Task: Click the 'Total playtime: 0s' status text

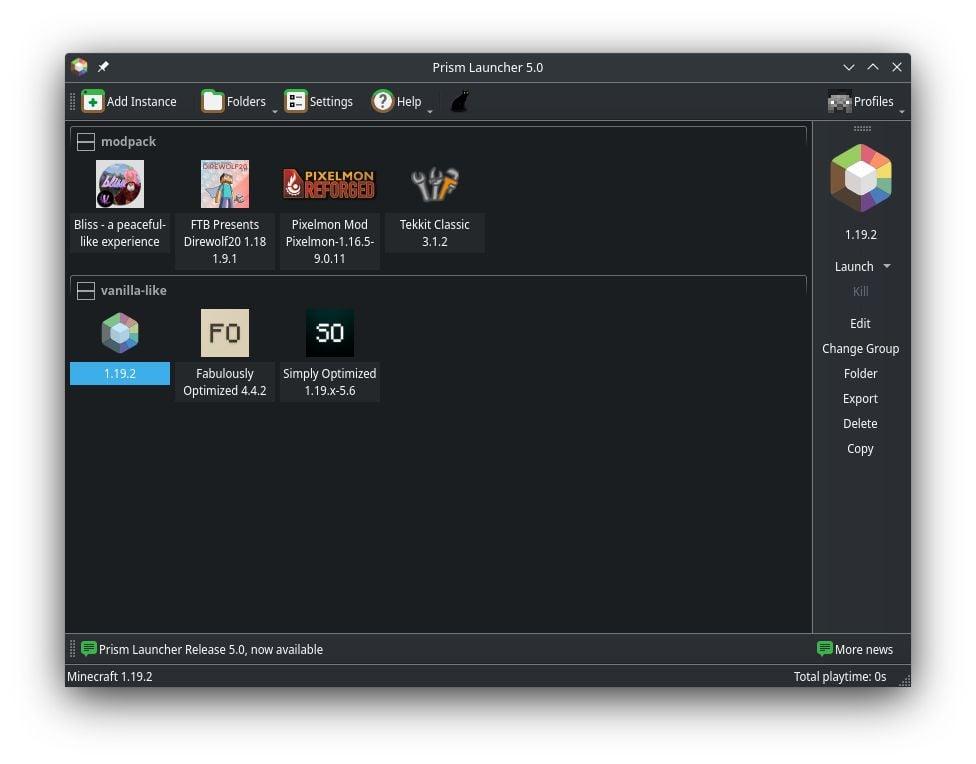Action: coord(840,677)
